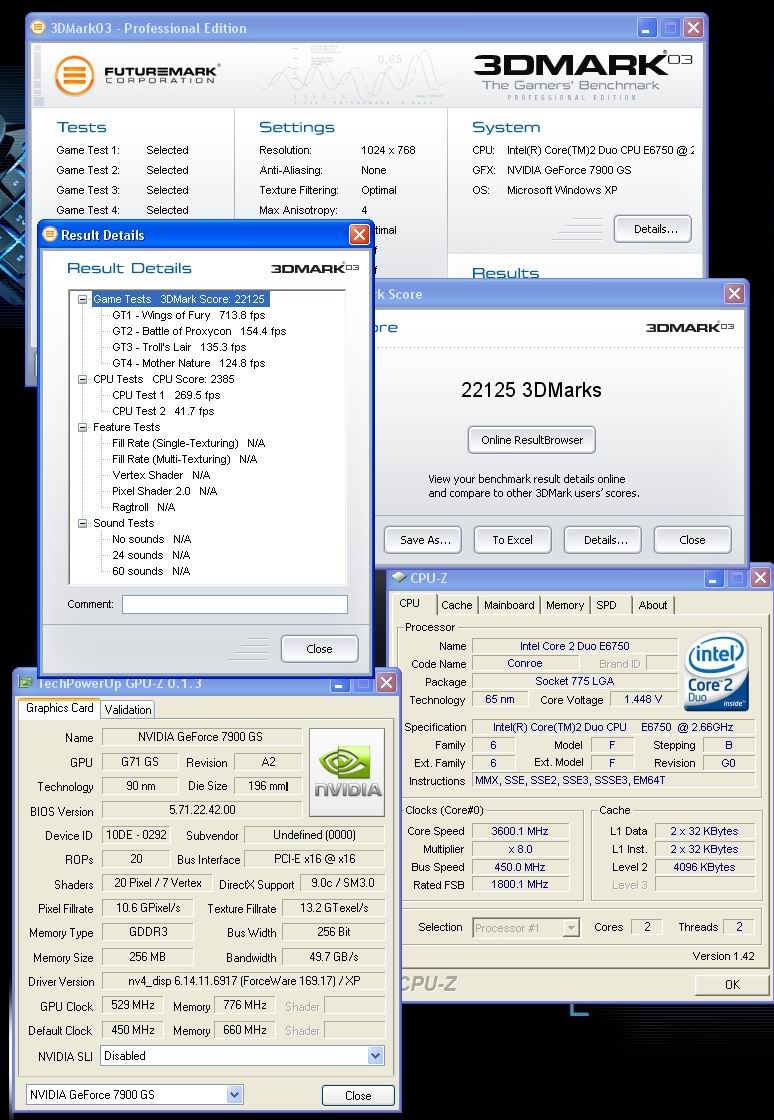
Task: Click the Futuremark orange logo icon
Action: [x=74, y=75]
